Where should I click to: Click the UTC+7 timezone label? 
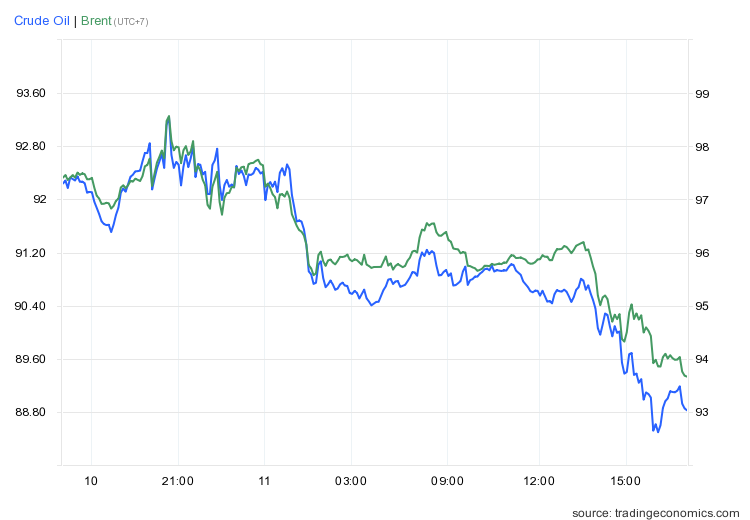[x=131, y=22]
